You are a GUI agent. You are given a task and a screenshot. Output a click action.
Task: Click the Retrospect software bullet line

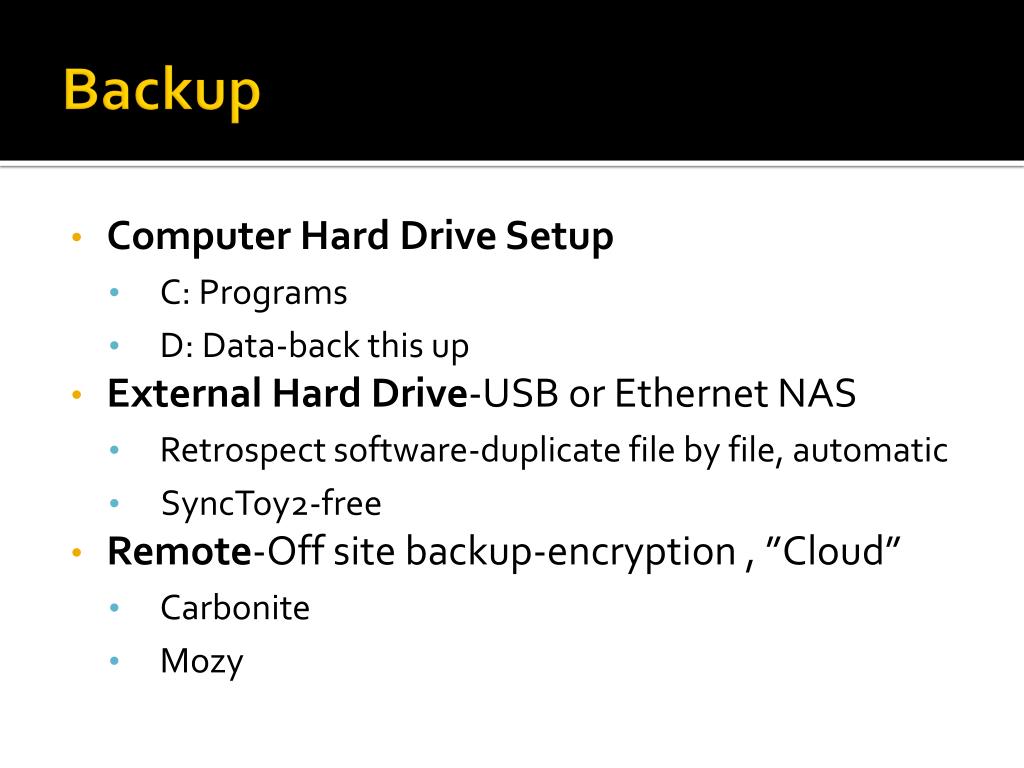[x=554, y=451]
